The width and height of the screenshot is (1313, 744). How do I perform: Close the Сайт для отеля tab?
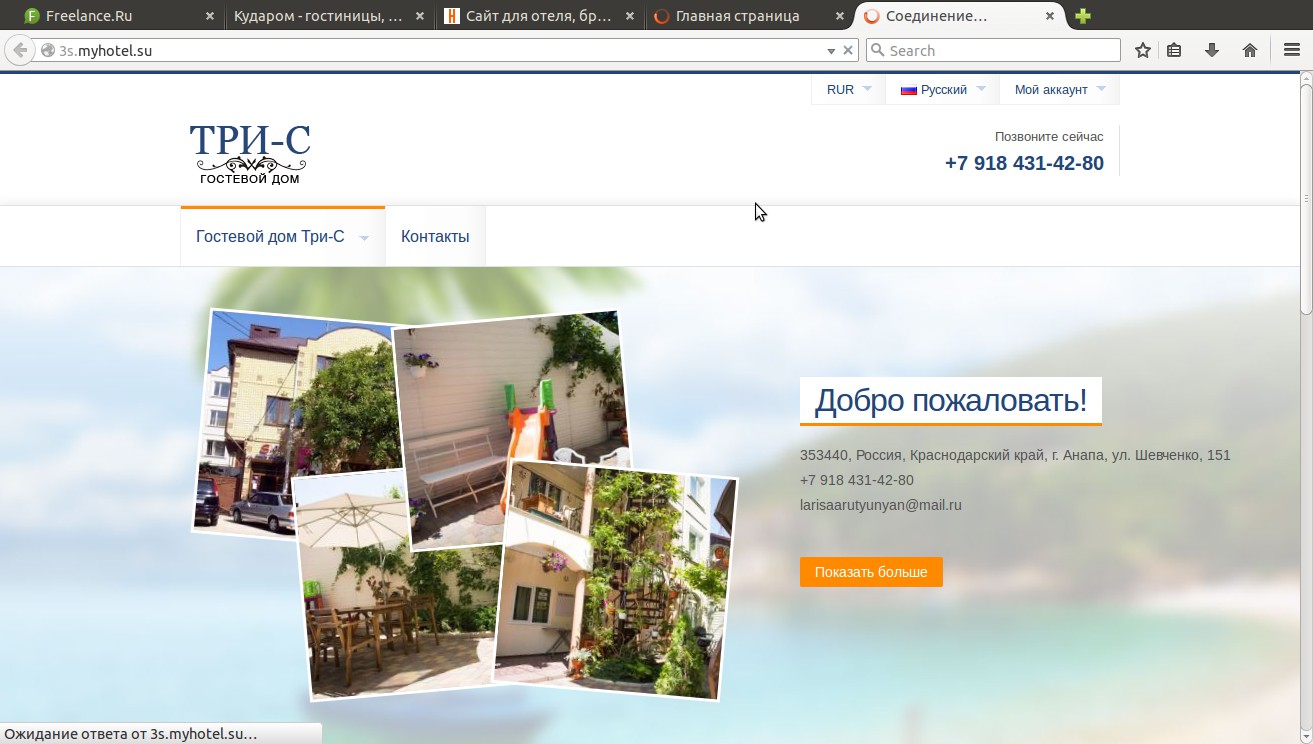click(629, 16)
